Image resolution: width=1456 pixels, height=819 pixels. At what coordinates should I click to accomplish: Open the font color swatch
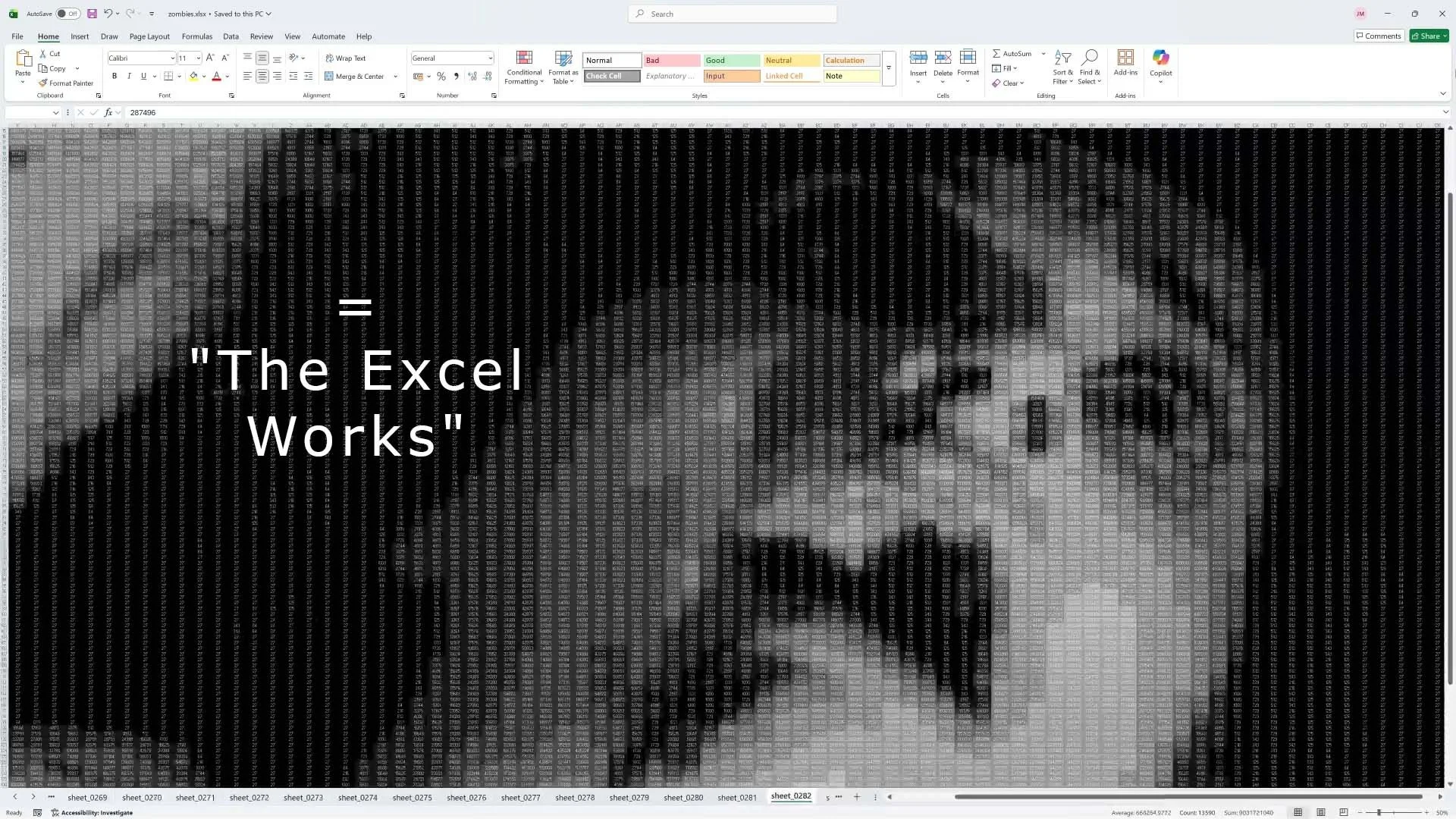[x=217, y=76]
